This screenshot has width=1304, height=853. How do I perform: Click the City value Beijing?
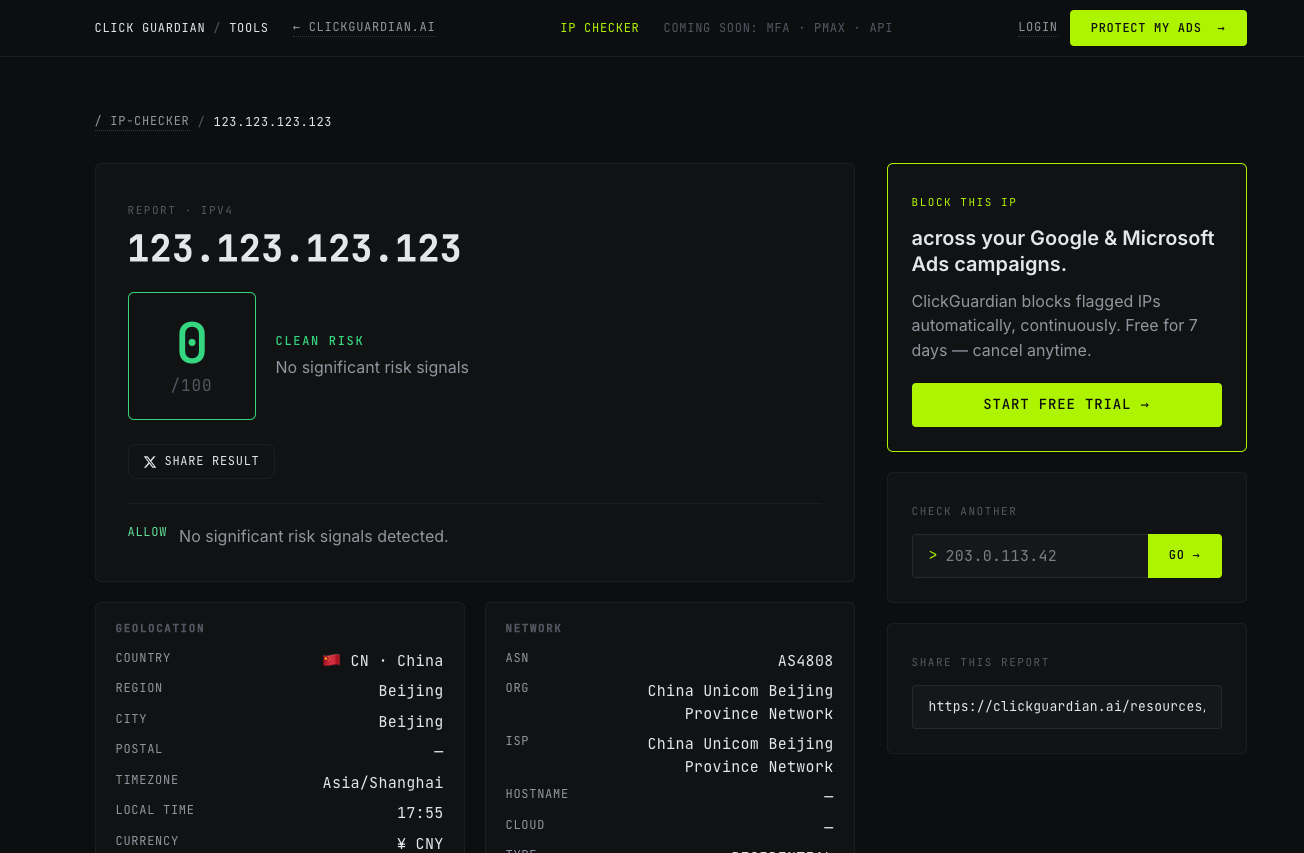(x=411, y=722)
